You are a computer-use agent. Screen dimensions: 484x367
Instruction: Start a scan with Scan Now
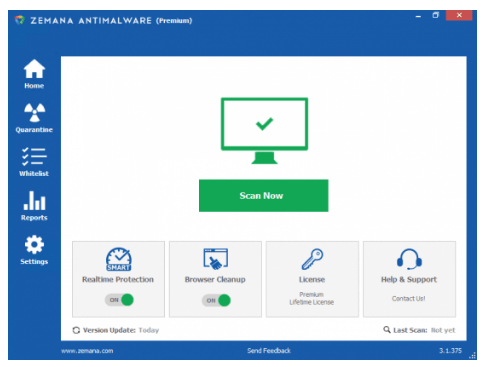(263, 196)
